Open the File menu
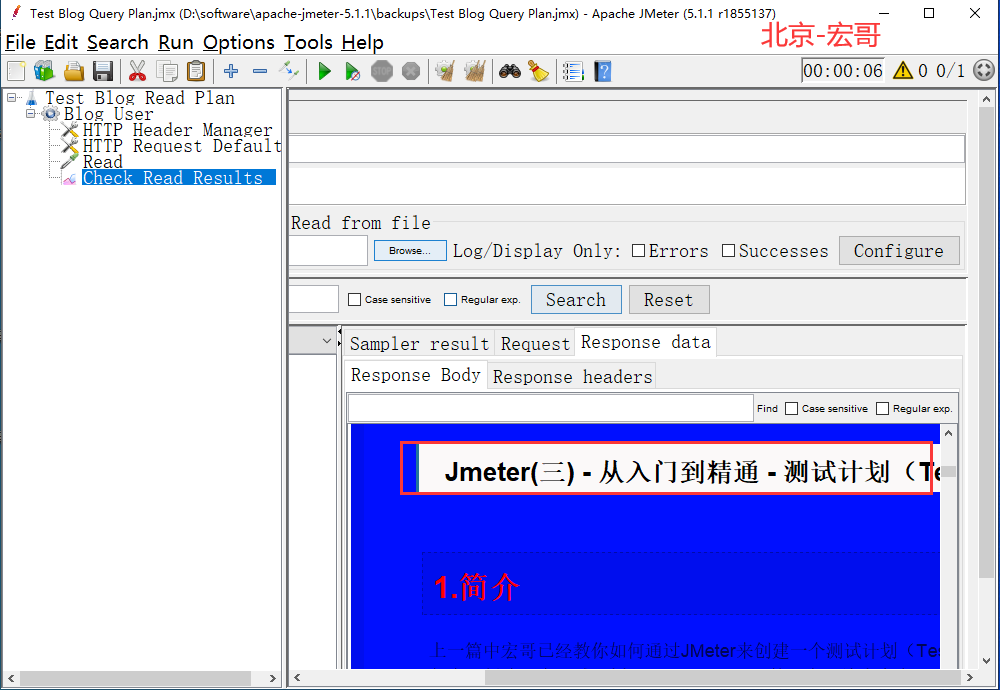The height and width of the screenshot is (690, 1000). click(x=20, y=43)
